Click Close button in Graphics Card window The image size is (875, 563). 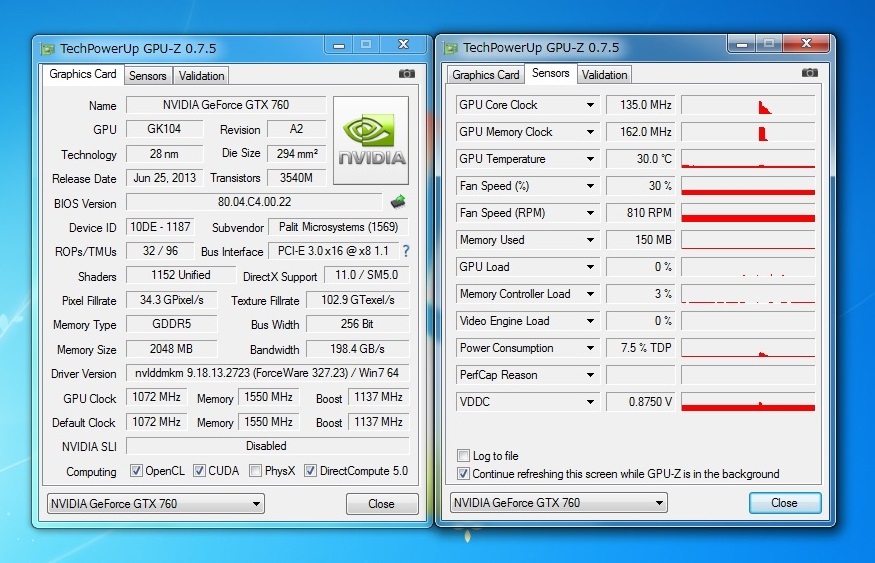[382, 504]
